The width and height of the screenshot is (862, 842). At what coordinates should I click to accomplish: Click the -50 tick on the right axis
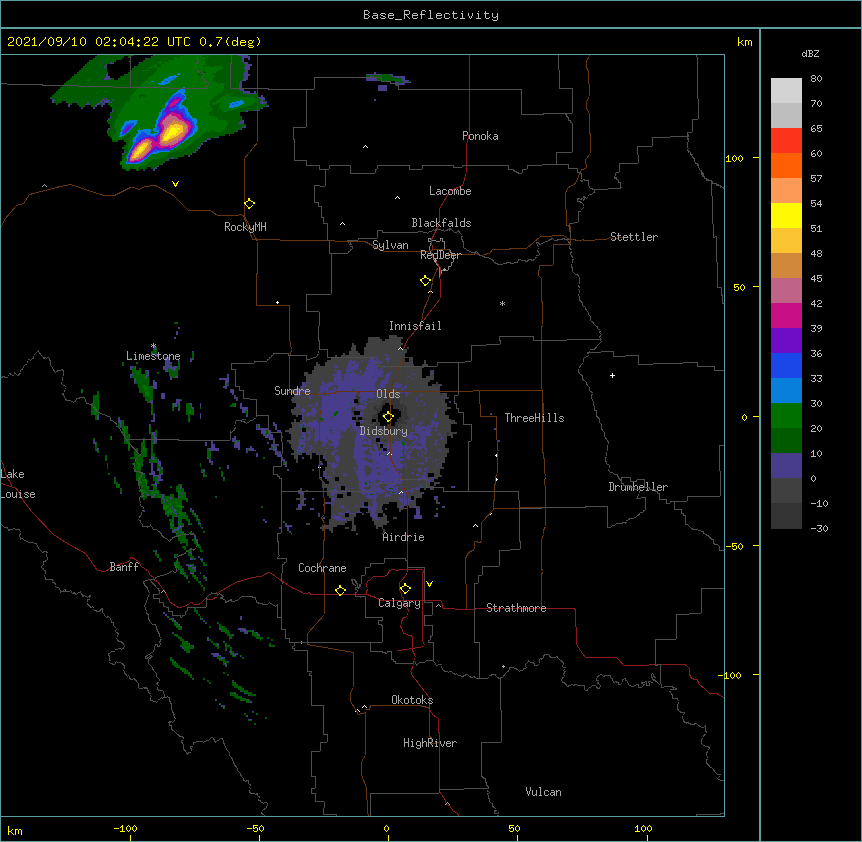click(734, 546)
